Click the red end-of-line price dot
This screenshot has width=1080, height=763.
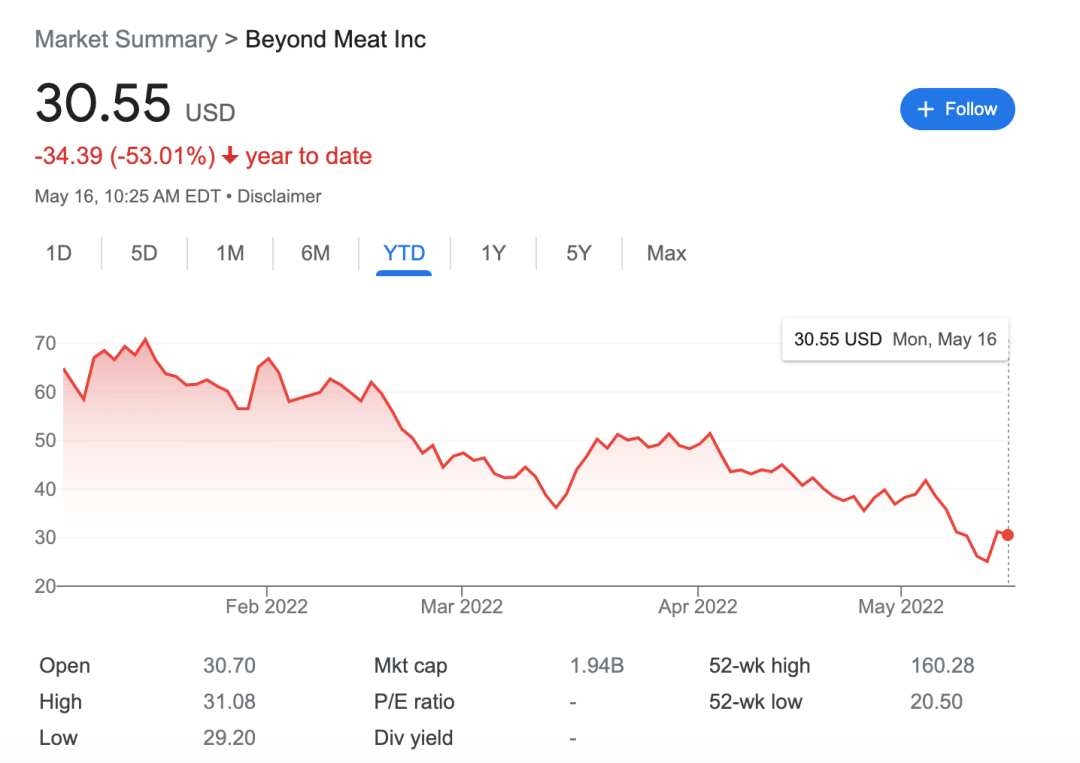tap(1007, 535)
